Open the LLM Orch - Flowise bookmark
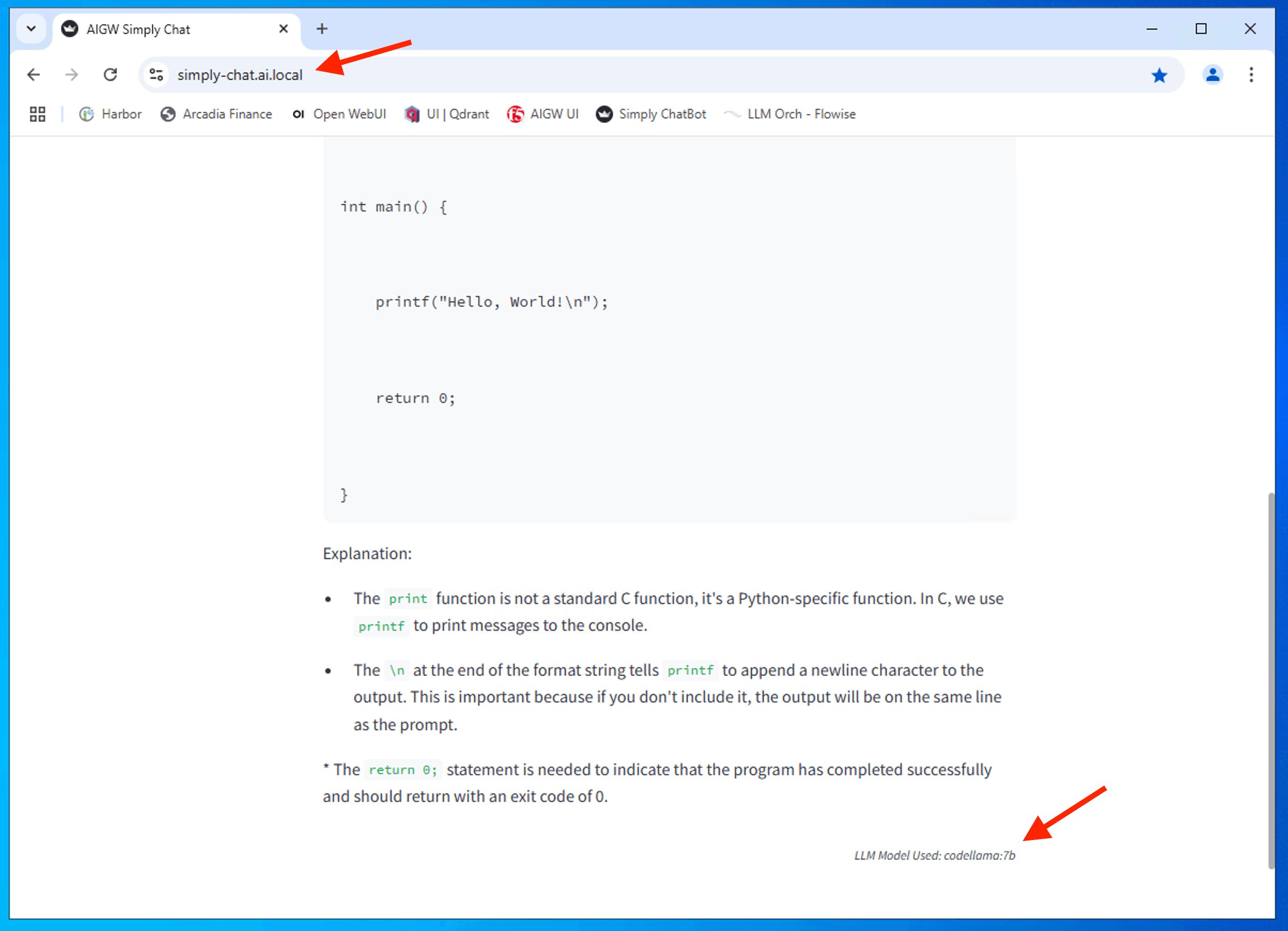 [790, 114]
